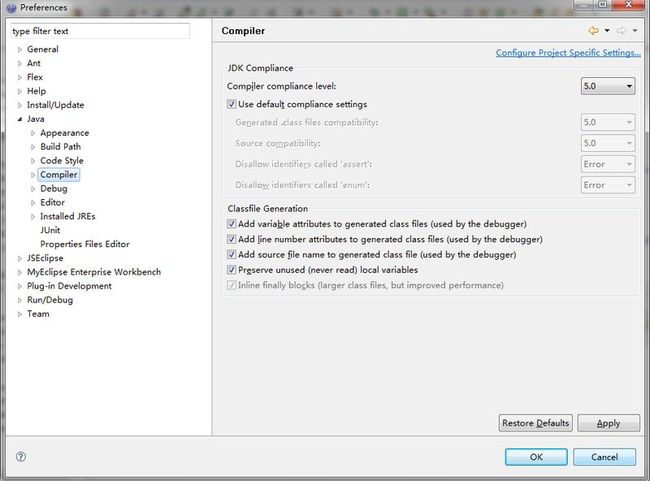650x481 pixels.
Task: Open the Compiler compliance level dropdown
Action: (608, 86)
